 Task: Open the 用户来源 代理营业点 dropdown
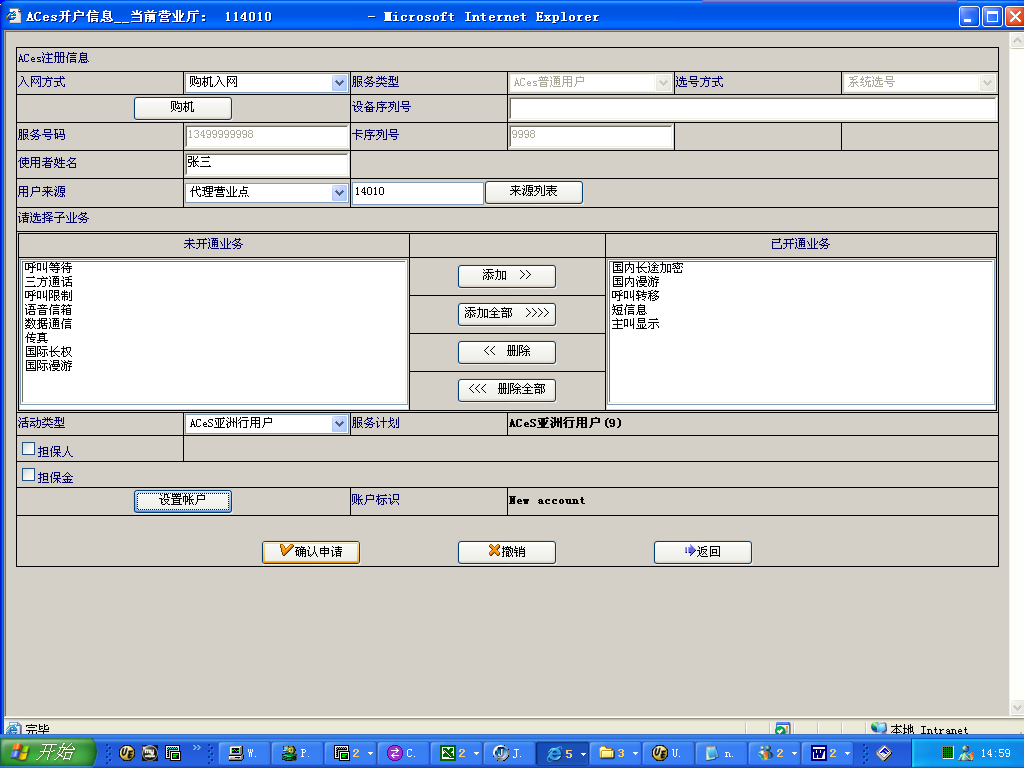coord(339,193)
